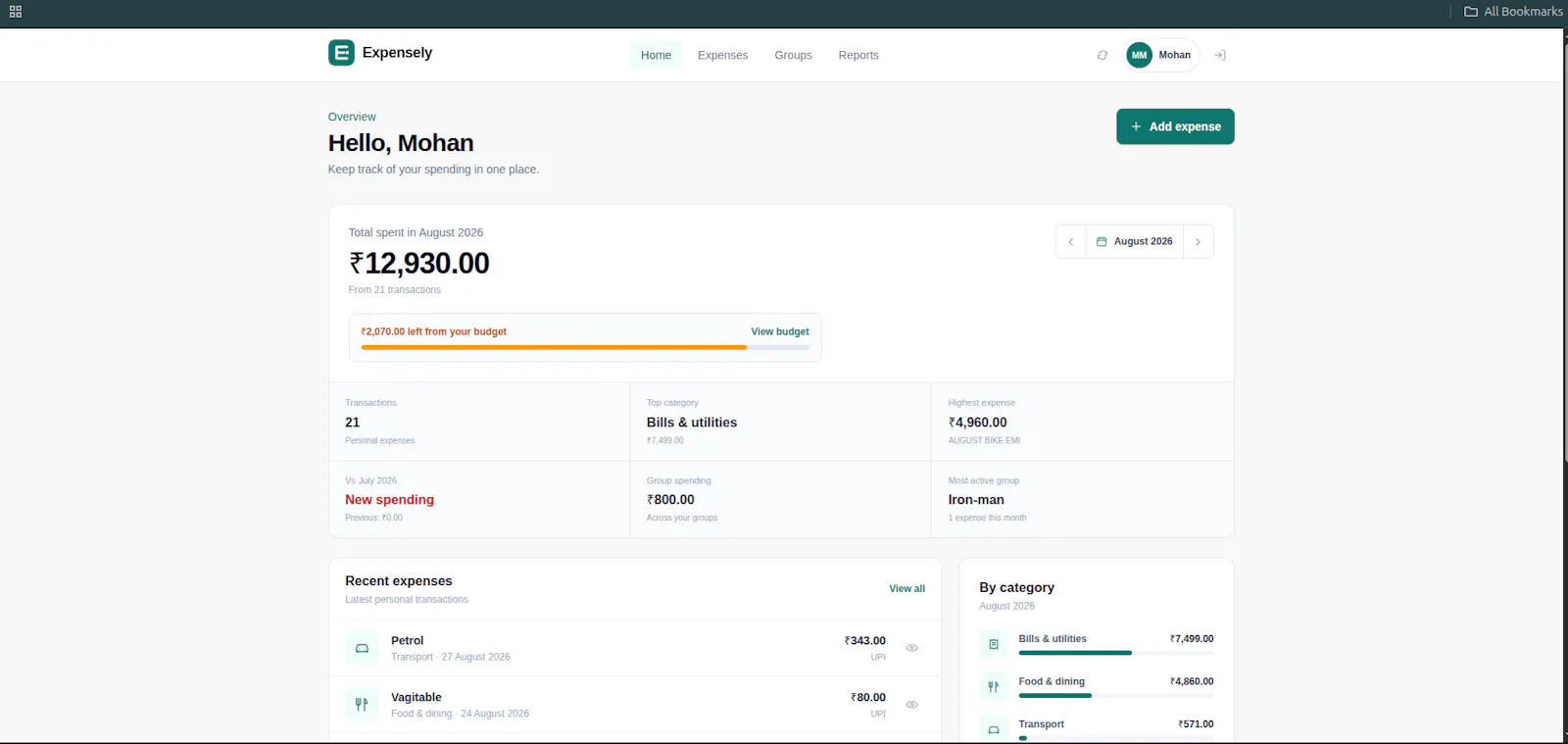Open the All Bookmarks folder

coord(1513,12)
